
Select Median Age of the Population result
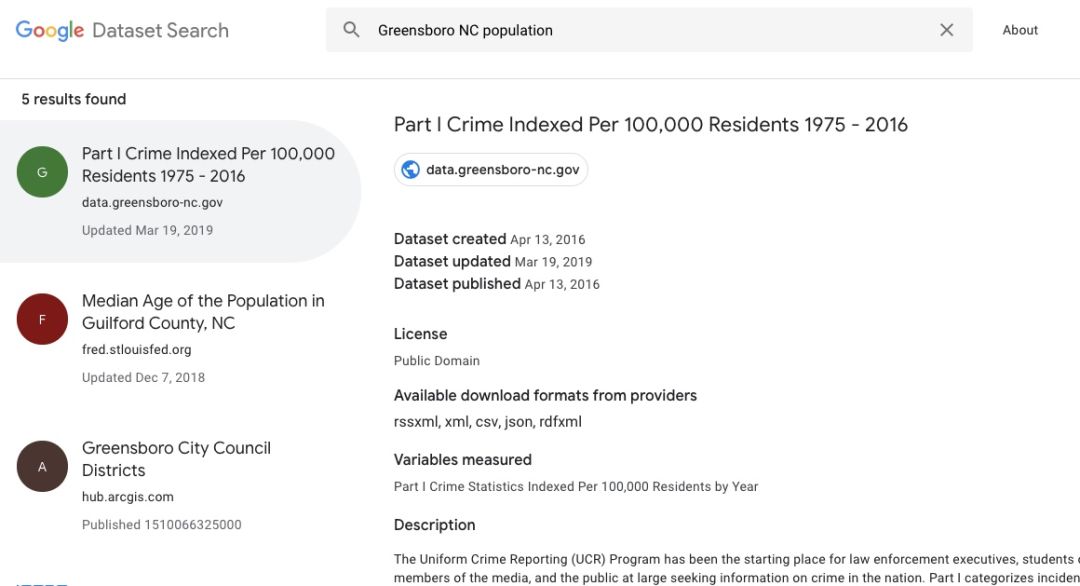[203, 311]
